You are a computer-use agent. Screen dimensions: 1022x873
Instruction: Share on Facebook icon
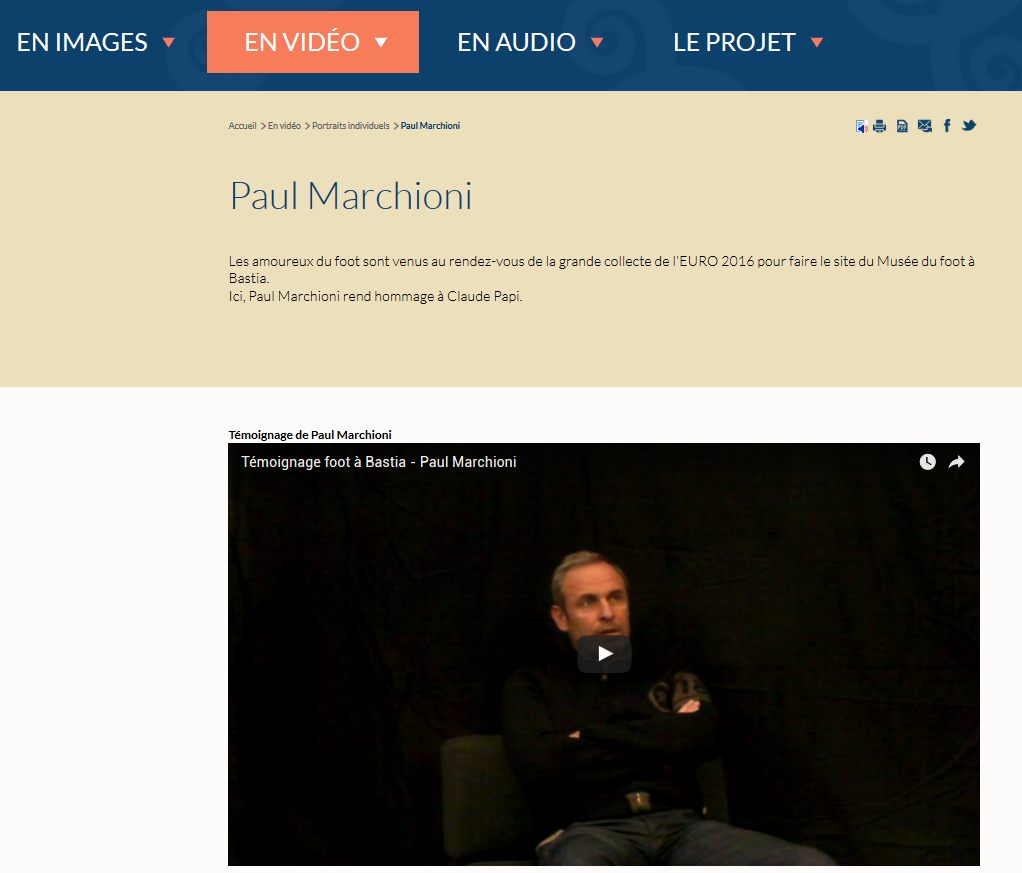(947, 126)
